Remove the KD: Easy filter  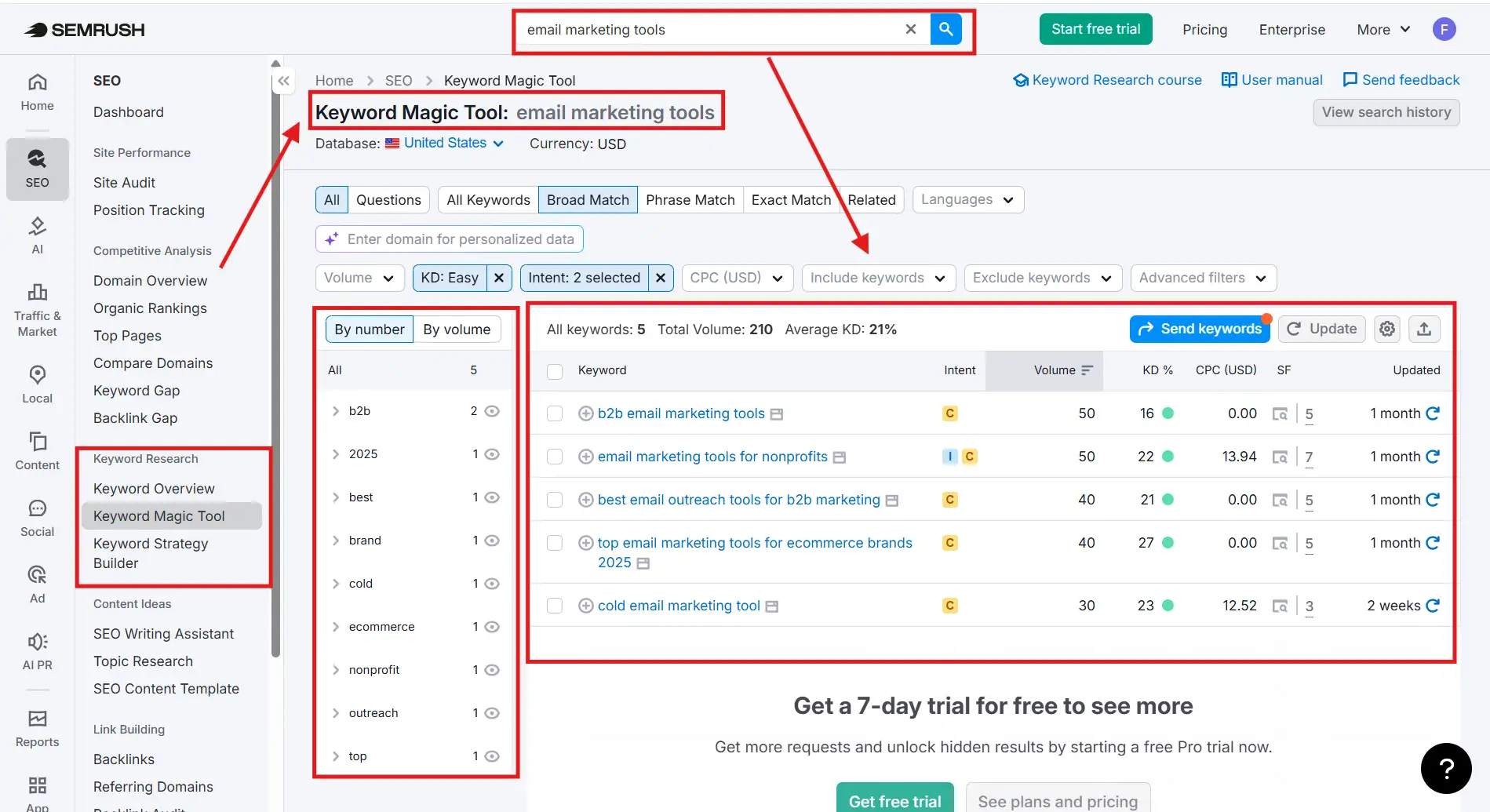tap(499, 278)
